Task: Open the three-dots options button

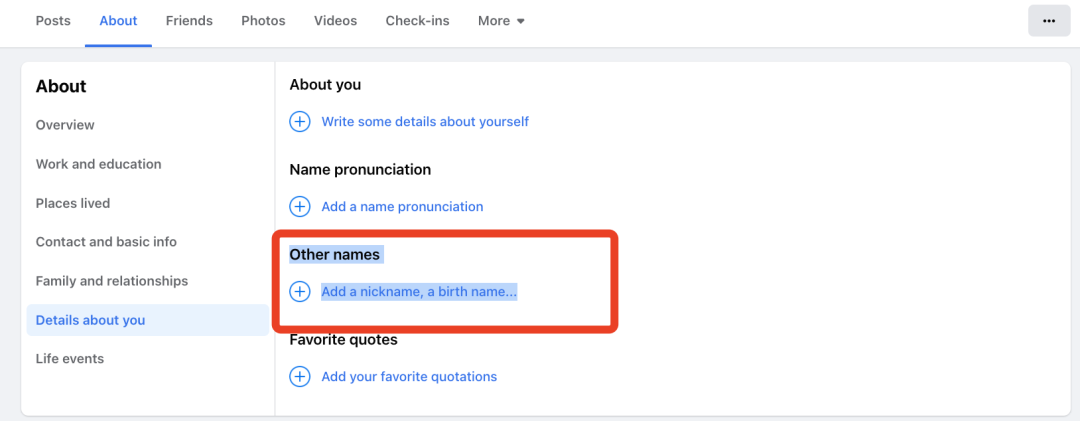Action: tap(1049, 21)
